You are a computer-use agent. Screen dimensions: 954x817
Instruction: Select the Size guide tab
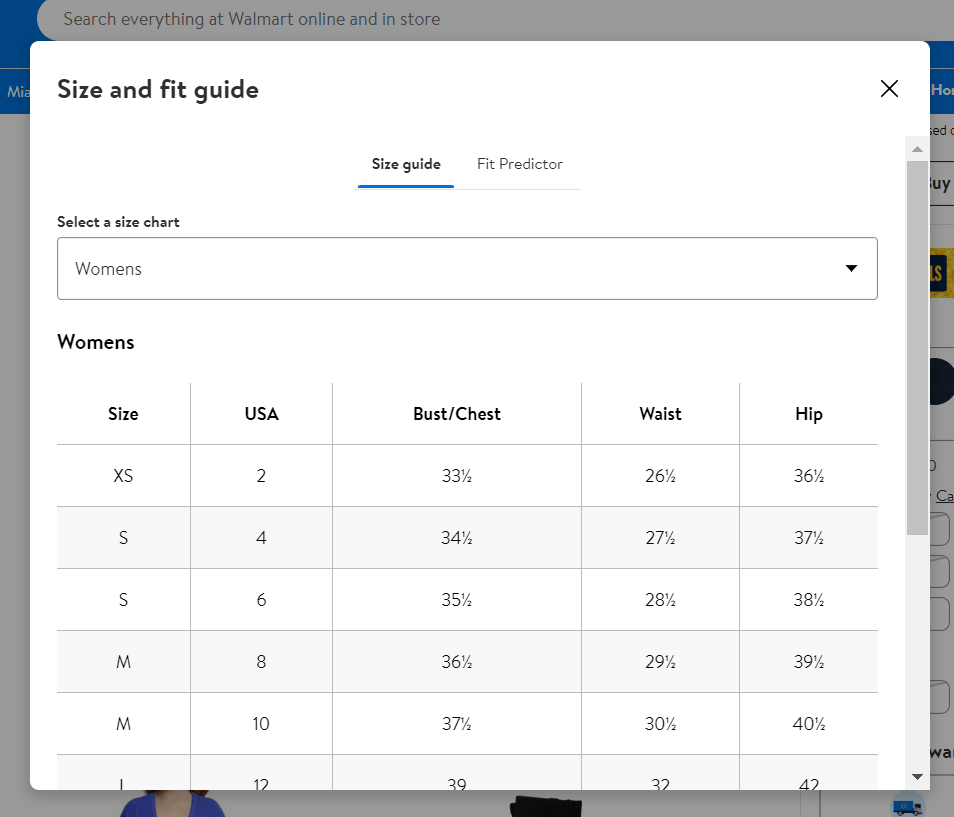point(406,164)
